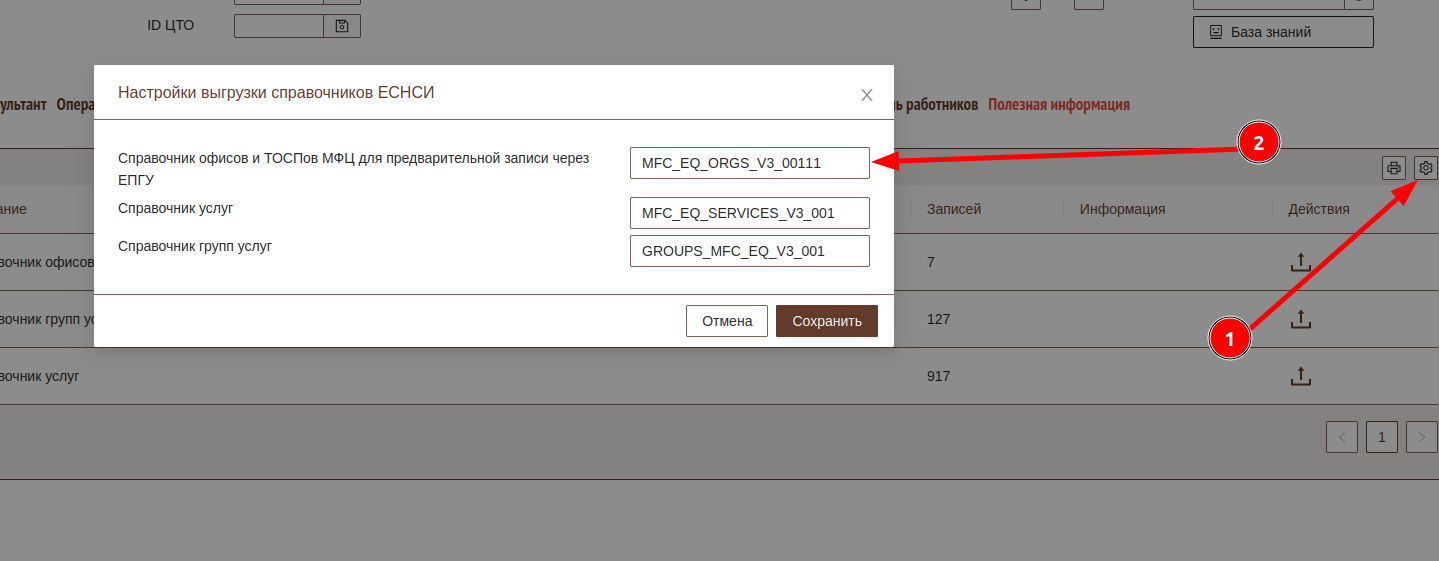Click the upload icon in the row with 7 records
The height and width of the screenshot is (561, 1439).
click(x=1300, y=262)
